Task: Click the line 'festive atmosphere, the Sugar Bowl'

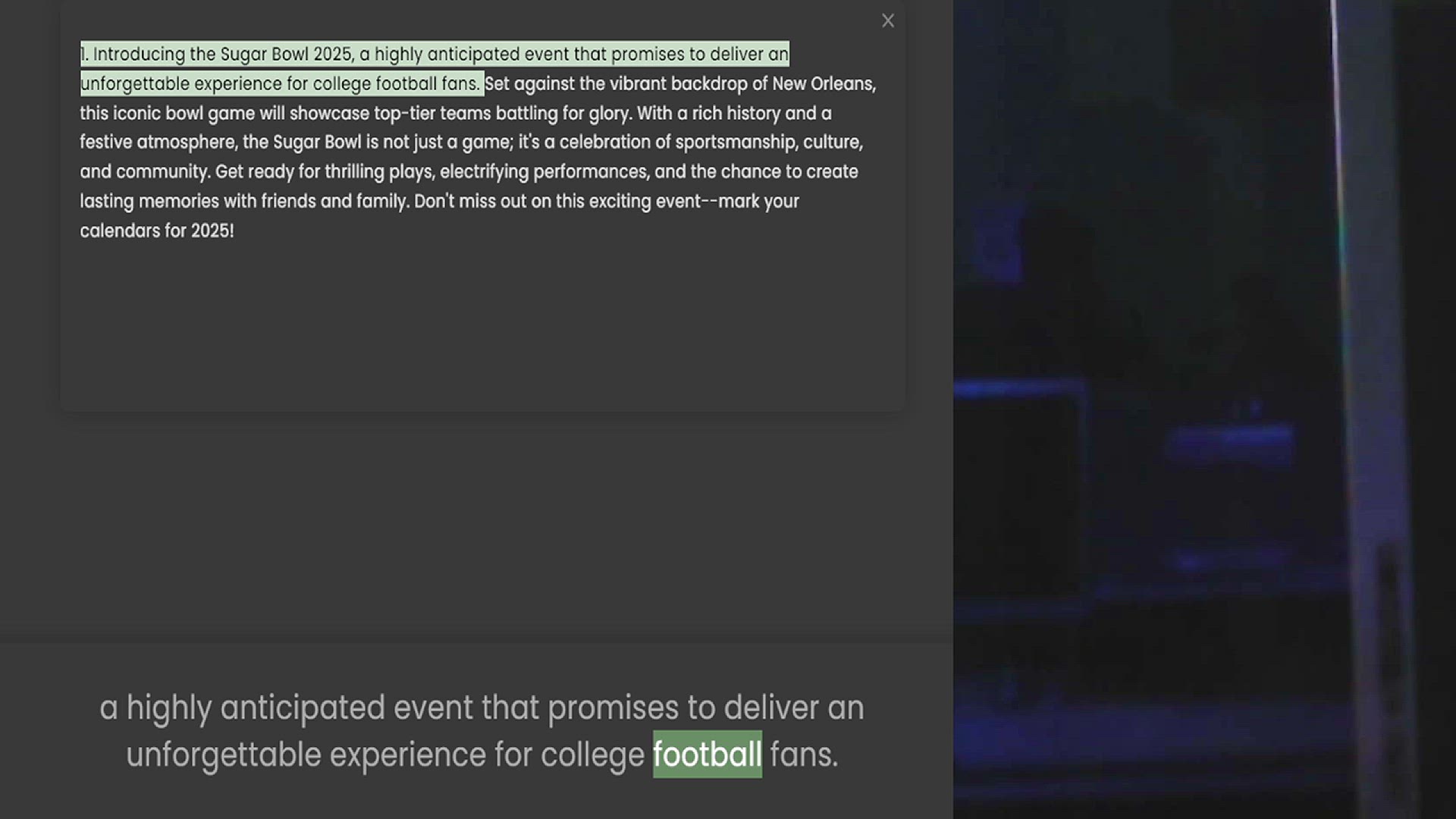Action: 471,143
